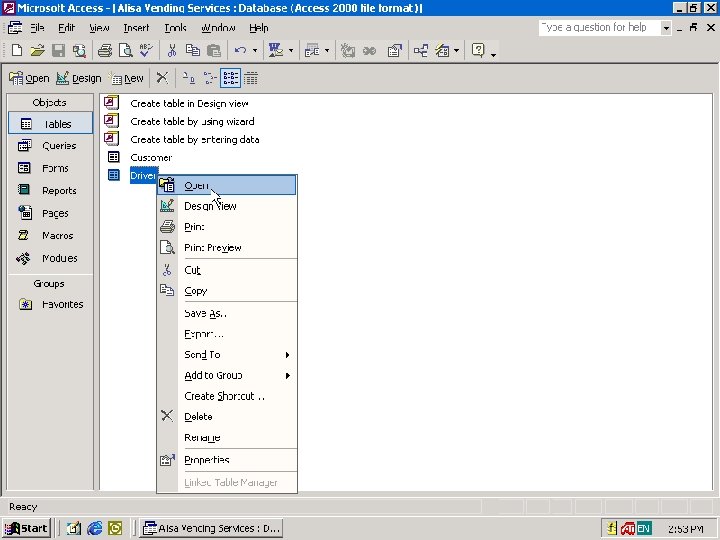This screenshot has height=540, width=720.
Task: Click the OfficeLinks icon
Action: (x=276, y=50)
